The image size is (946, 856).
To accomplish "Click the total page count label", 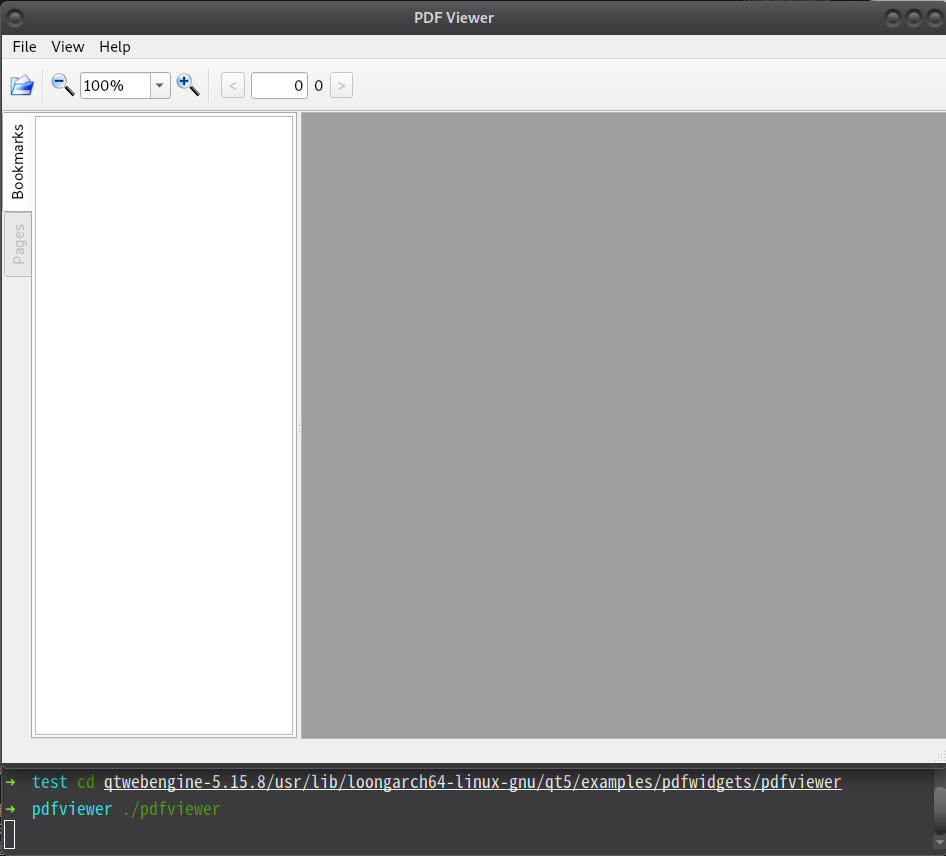I will tap(319, 86).
